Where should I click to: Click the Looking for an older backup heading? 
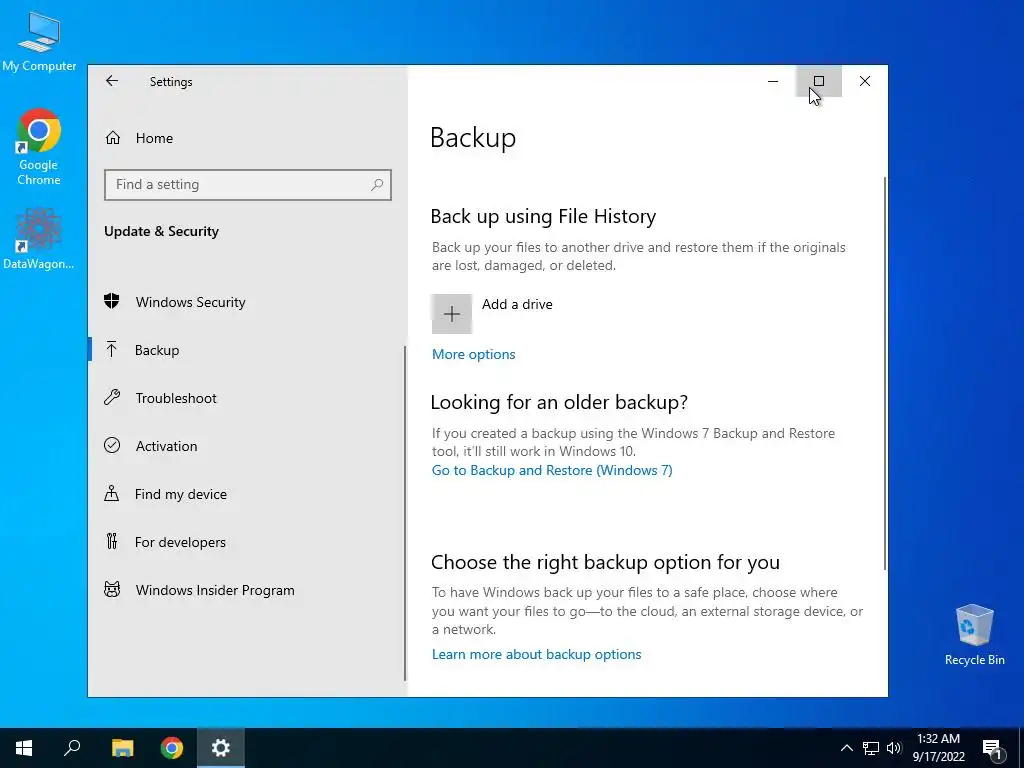[559, 402]
